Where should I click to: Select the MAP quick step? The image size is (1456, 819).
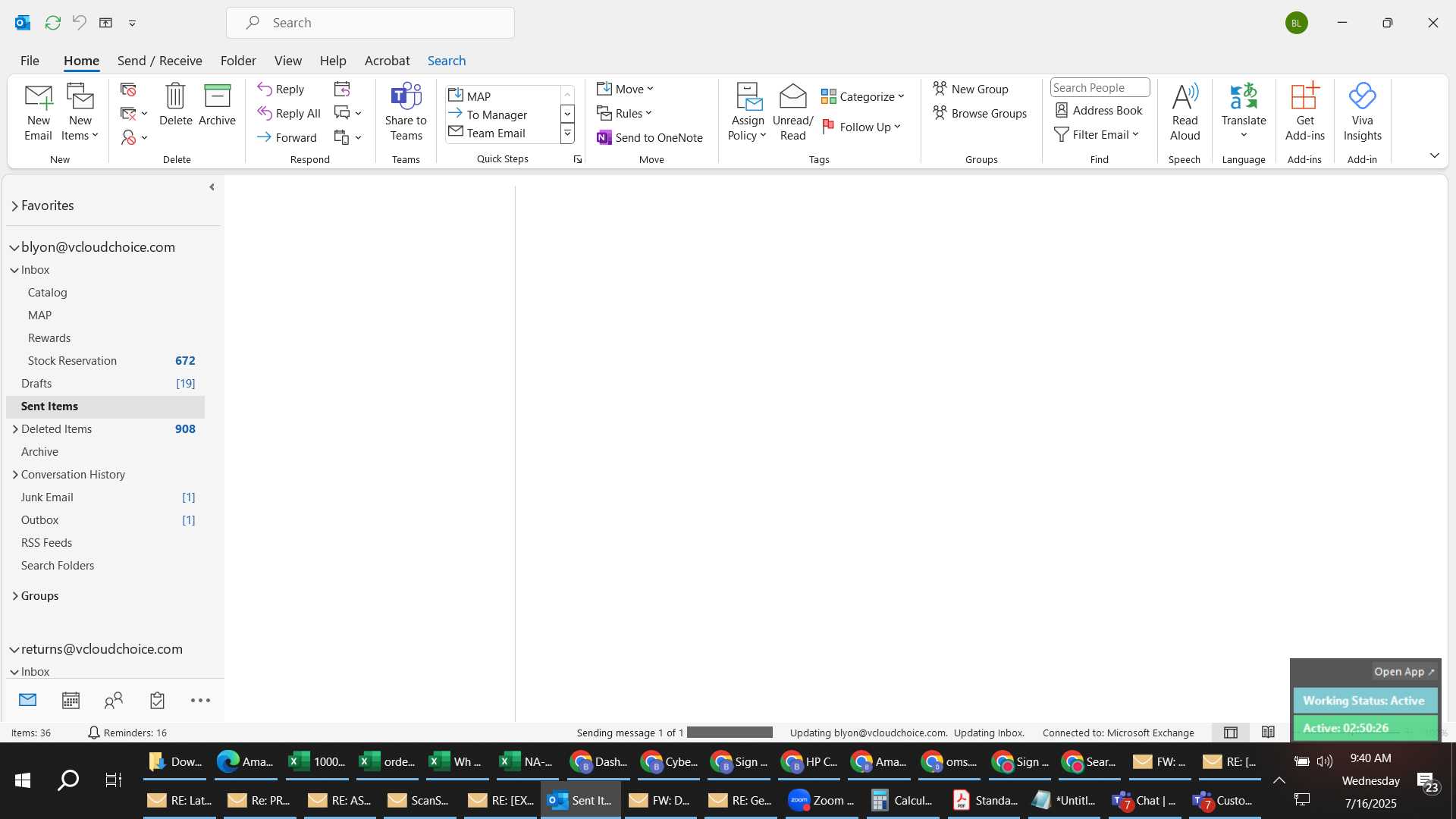(x=503, y=96)
